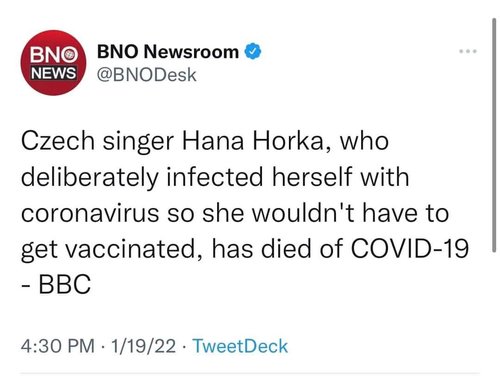Click the vertical scrollbar on the right

(x=494, y=135)
